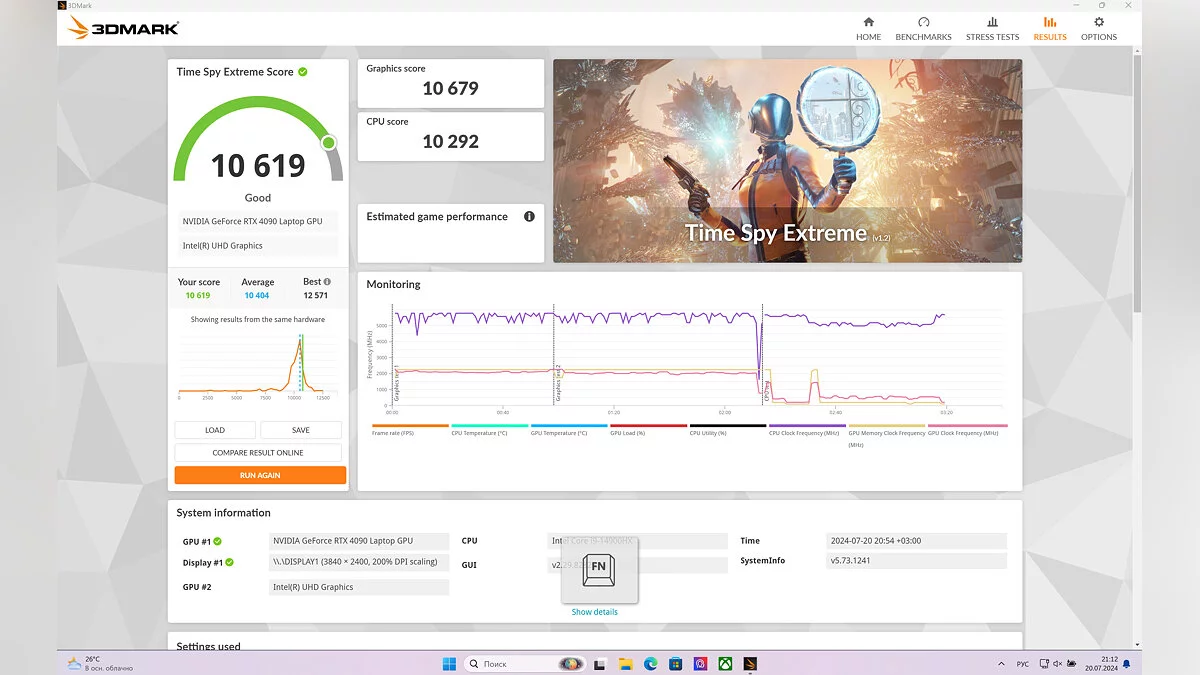This screenshot has height=675, width=1200.
Task: Open Windows Start menu
Action: [449, 664]
